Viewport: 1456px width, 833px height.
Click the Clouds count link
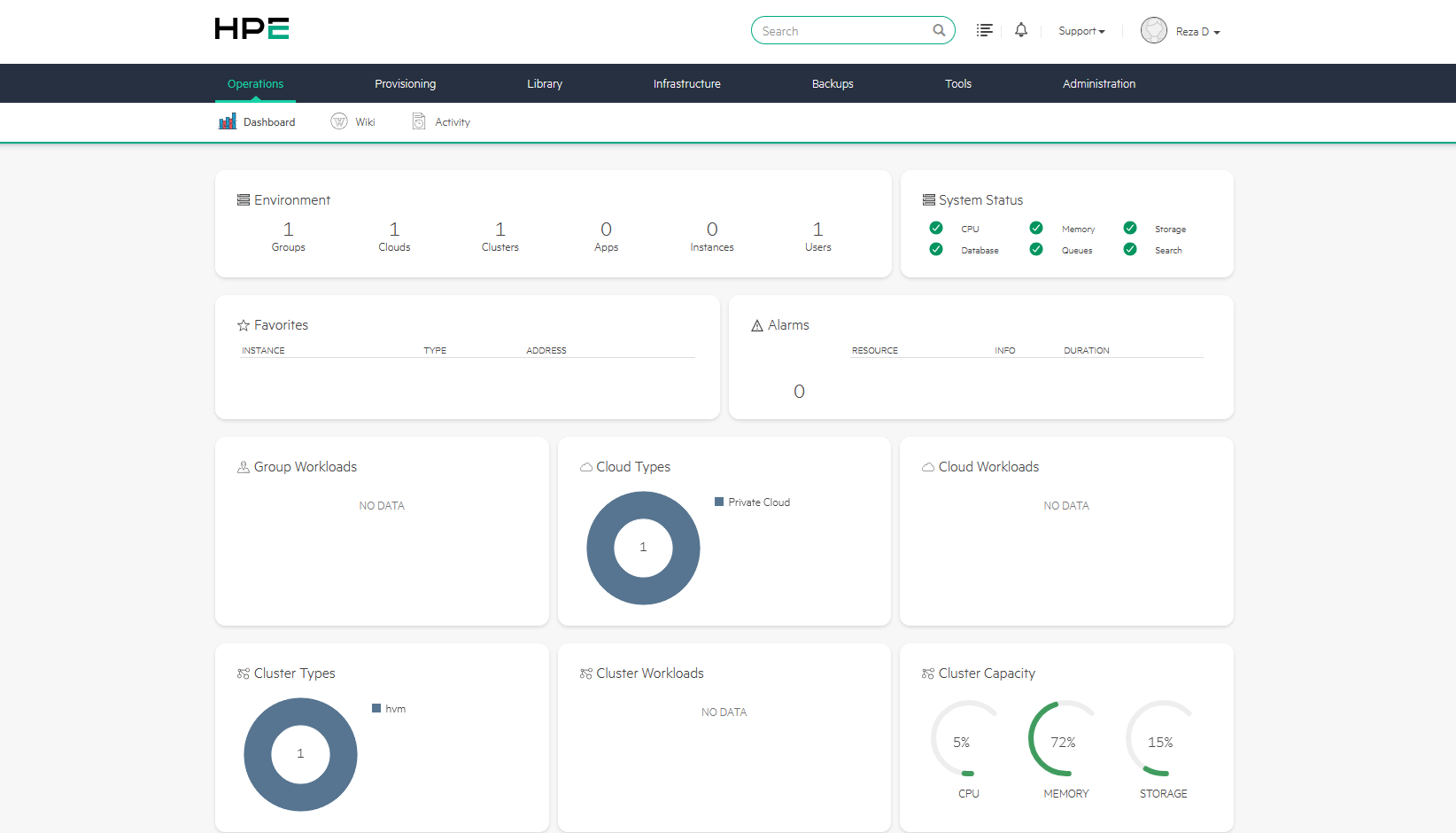pos(394,236)
